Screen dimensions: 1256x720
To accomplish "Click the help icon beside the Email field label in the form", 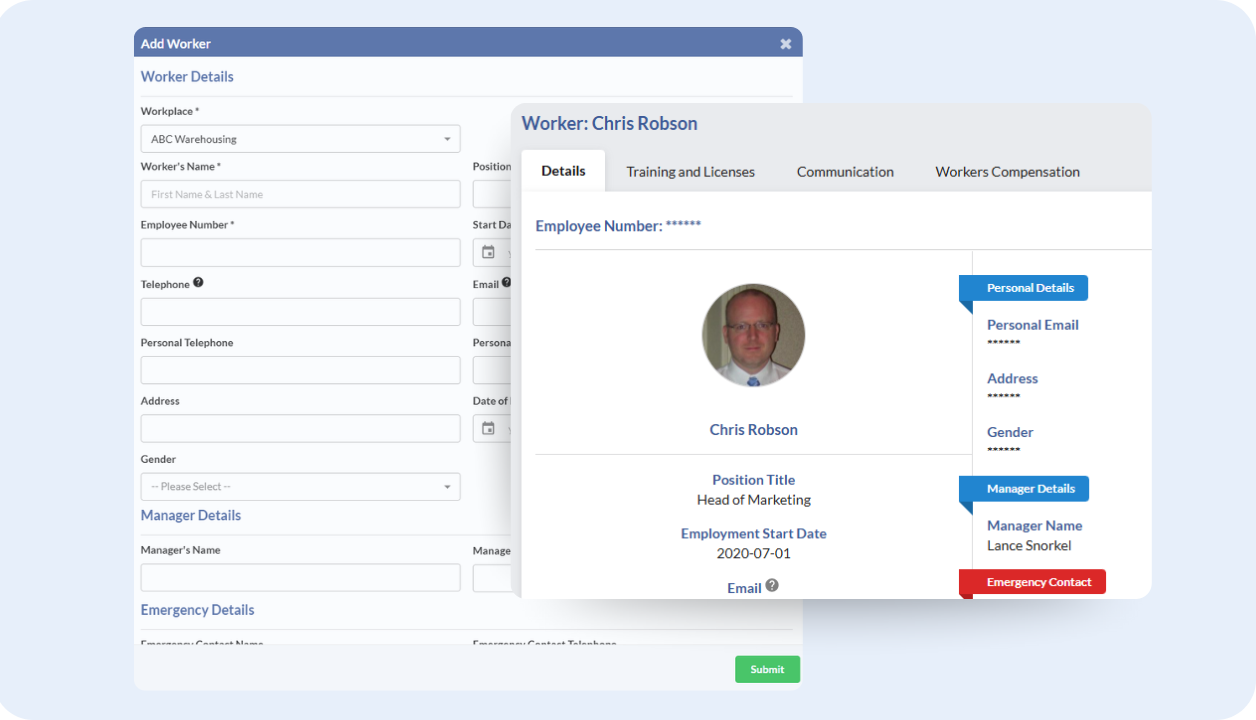I will point(506,283).
